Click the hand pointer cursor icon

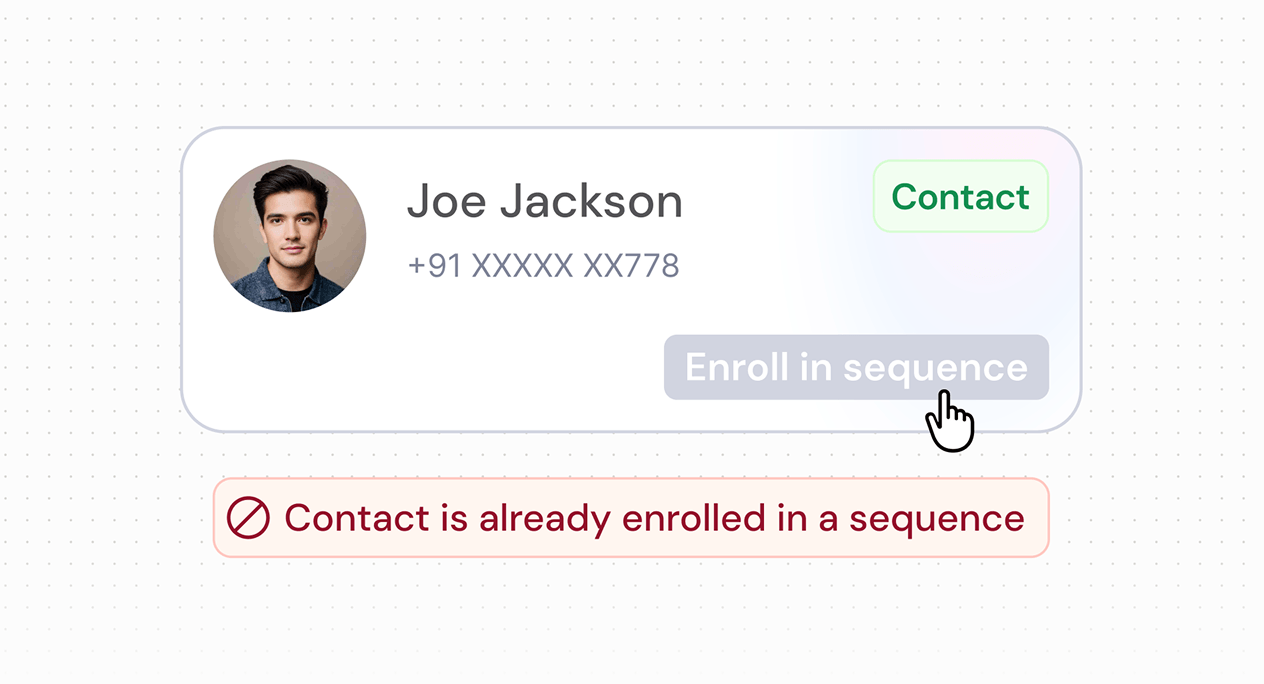(948, 422)
